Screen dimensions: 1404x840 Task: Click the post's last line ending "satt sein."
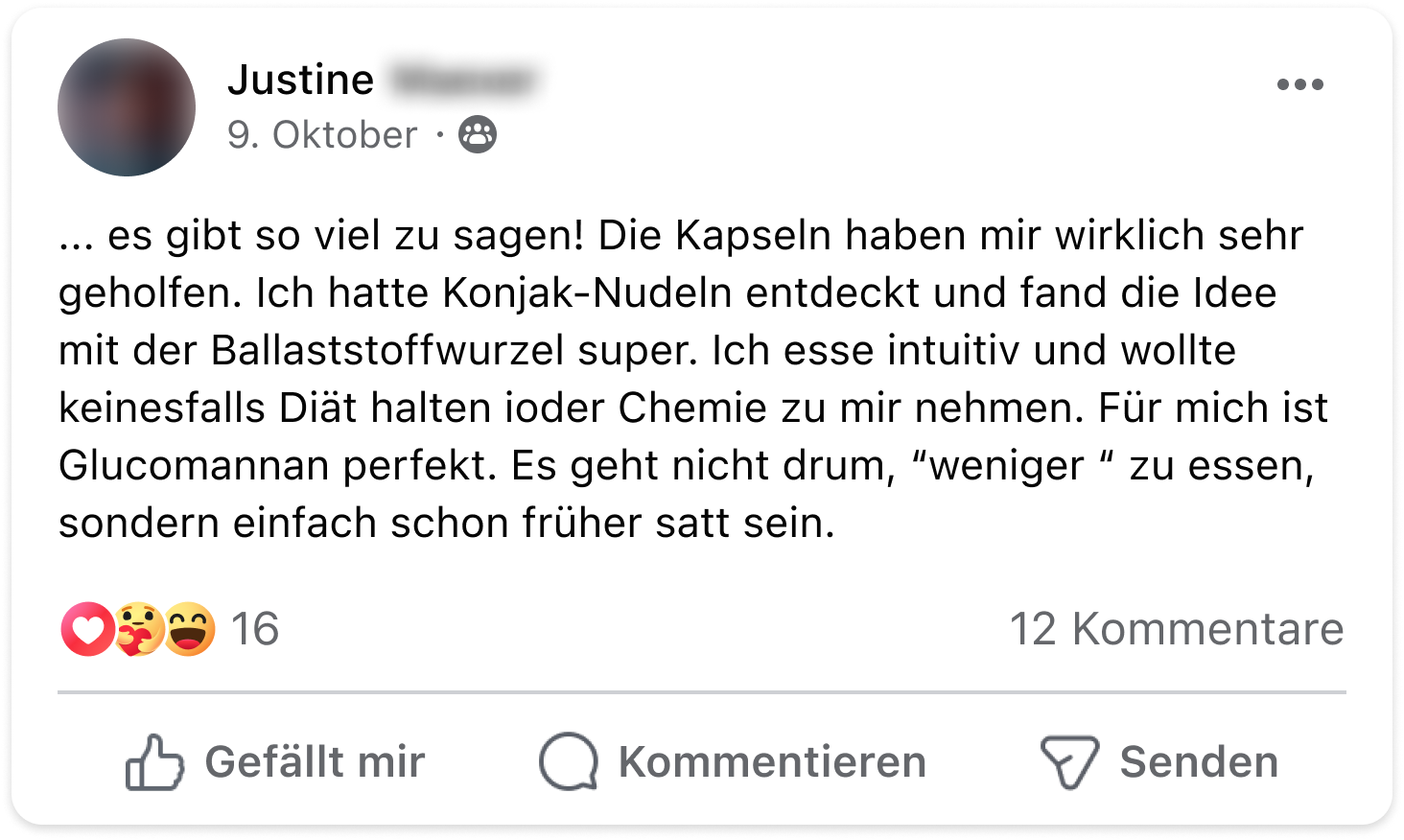[446, 524]
